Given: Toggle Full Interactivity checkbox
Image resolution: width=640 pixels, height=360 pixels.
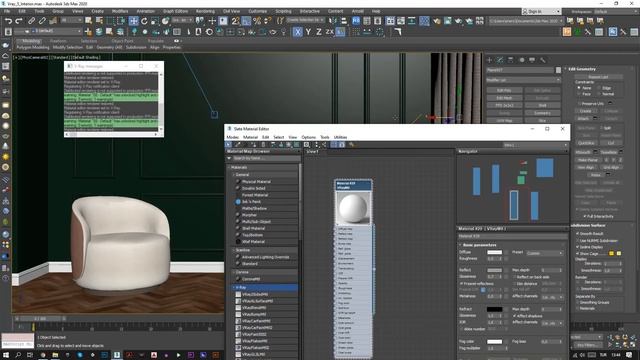Looking at the screenshot, I should point(584,216).
